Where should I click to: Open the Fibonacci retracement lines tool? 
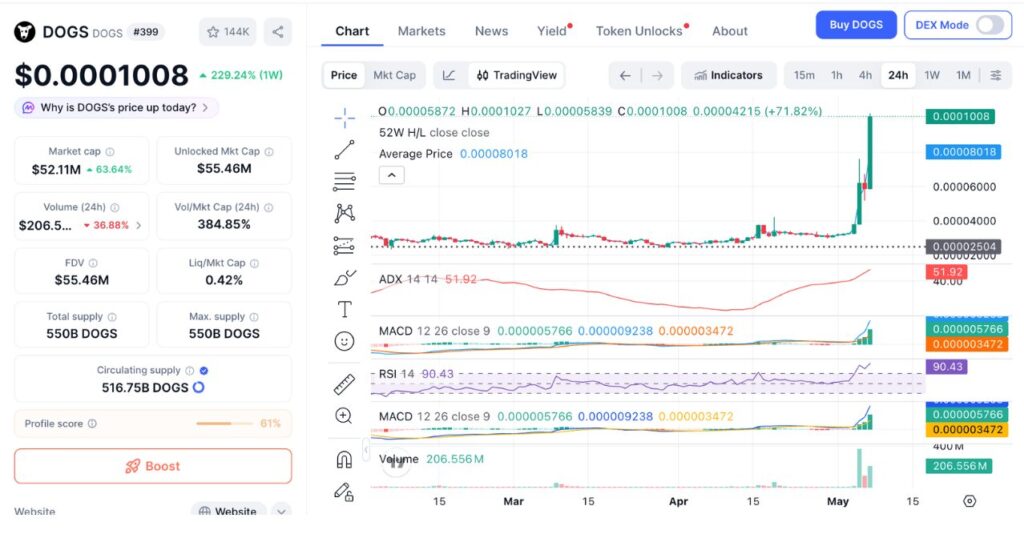click(344, 182)
